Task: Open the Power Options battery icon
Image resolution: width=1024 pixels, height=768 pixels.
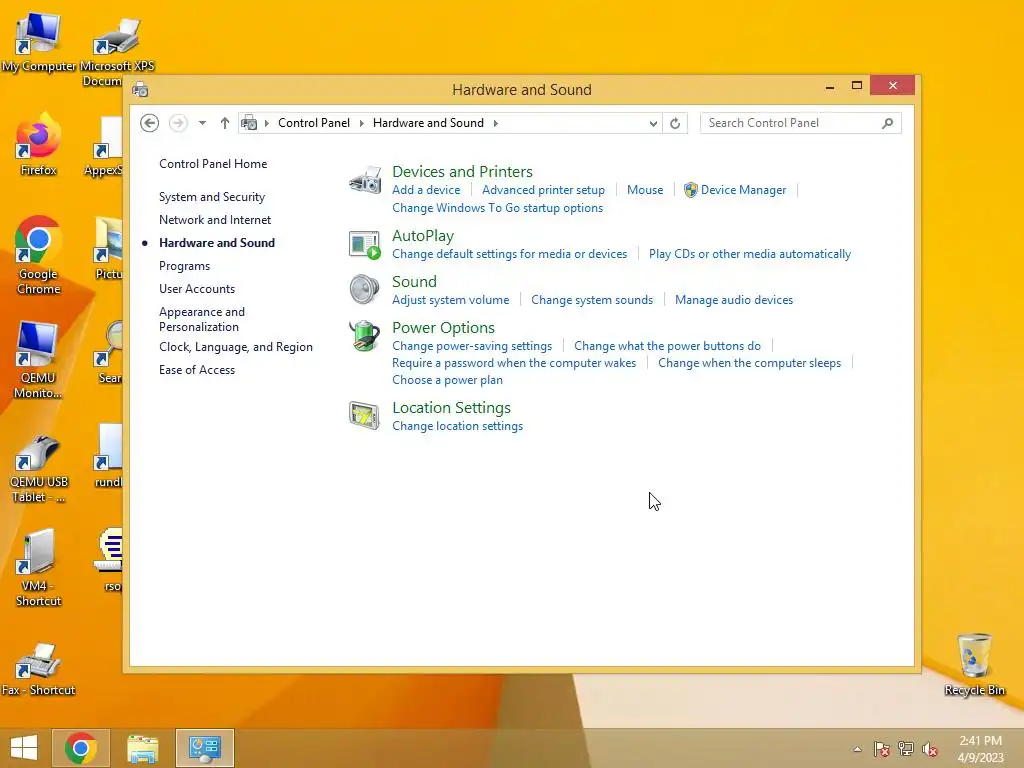Action: [364, 336]
